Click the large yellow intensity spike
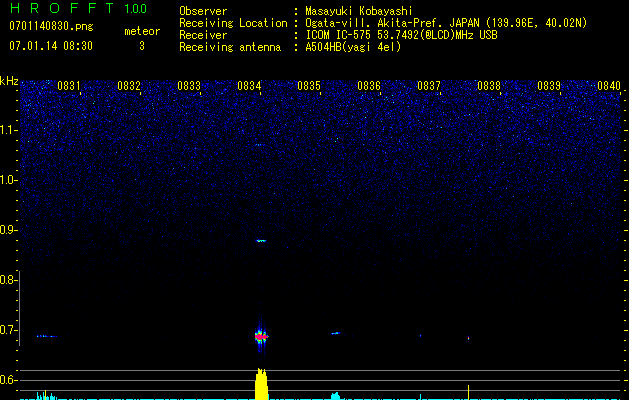Image resolution: width=629 pixels, height=400 pixels. pyautogui.click(x=262, y=385)
